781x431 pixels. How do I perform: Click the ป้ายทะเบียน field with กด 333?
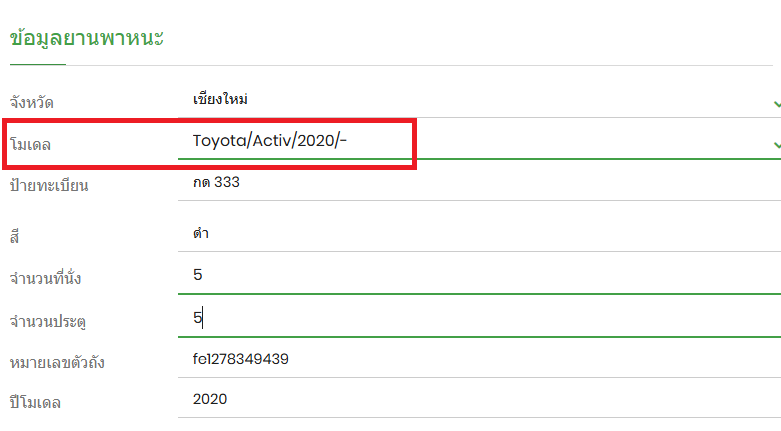[470, 183]
